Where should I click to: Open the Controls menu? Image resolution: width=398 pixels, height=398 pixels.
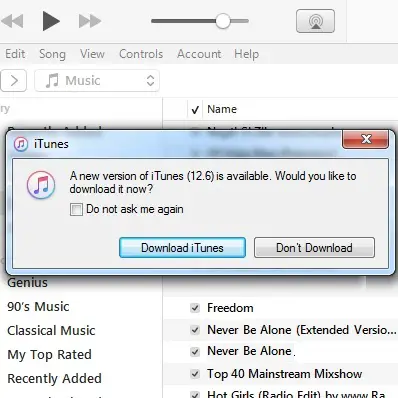pos(141,54)
